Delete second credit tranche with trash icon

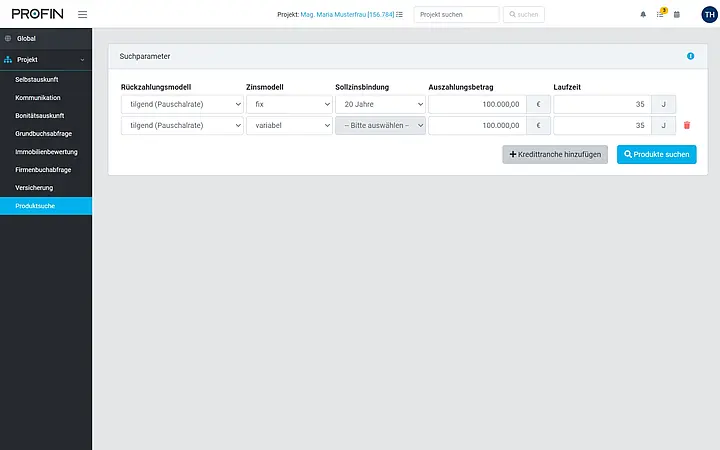686,125
